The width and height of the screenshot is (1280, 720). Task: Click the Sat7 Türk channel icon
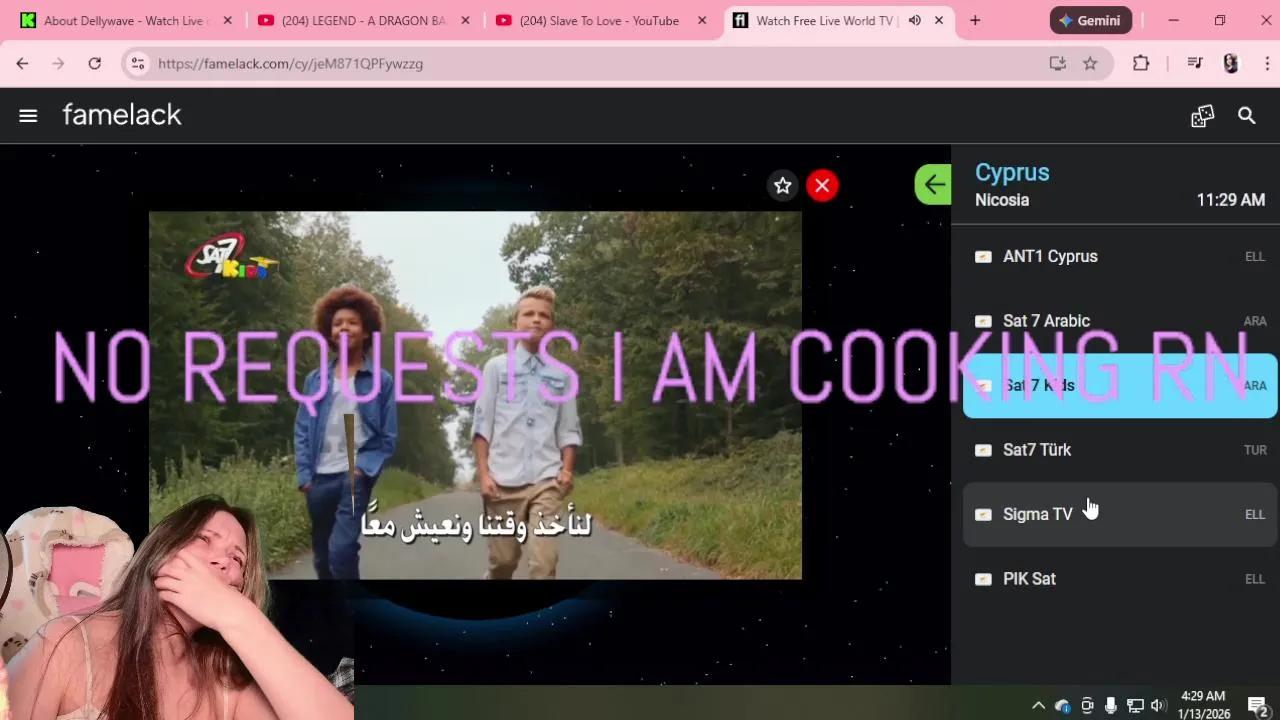point(983,450)
